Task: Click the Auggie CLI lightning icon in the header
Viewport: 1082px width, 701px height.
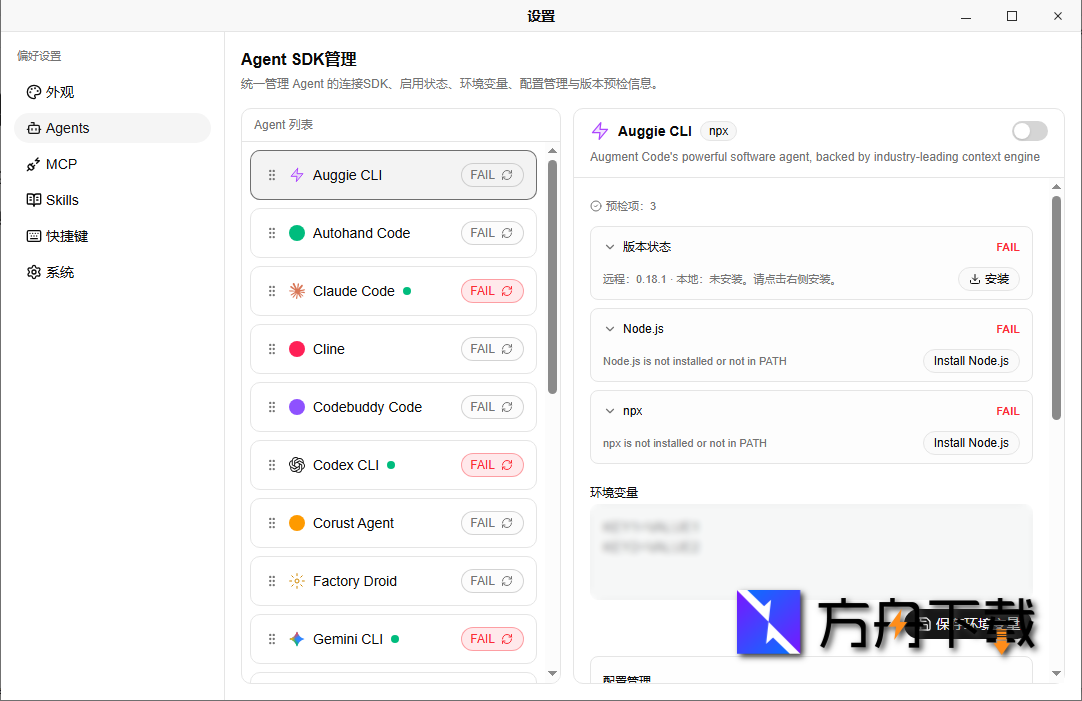Action: coord(599,131)
